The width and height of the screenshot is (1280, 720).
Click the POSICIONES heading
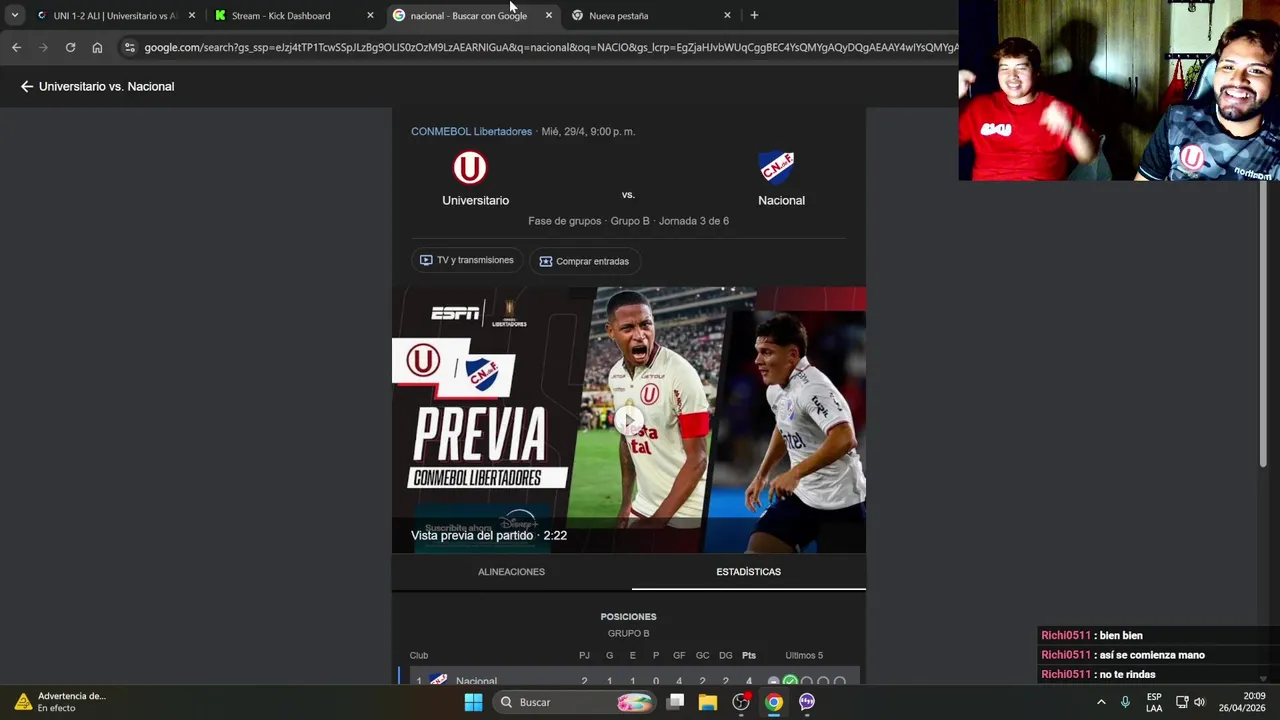[628, 617]
